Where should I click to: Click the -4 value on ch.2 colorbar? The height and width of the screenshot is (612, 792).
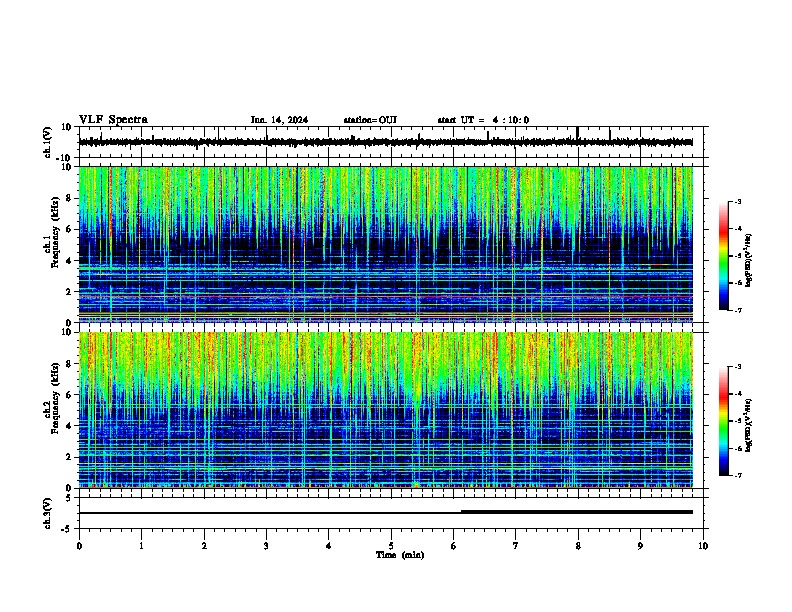[x=737, y=394]
